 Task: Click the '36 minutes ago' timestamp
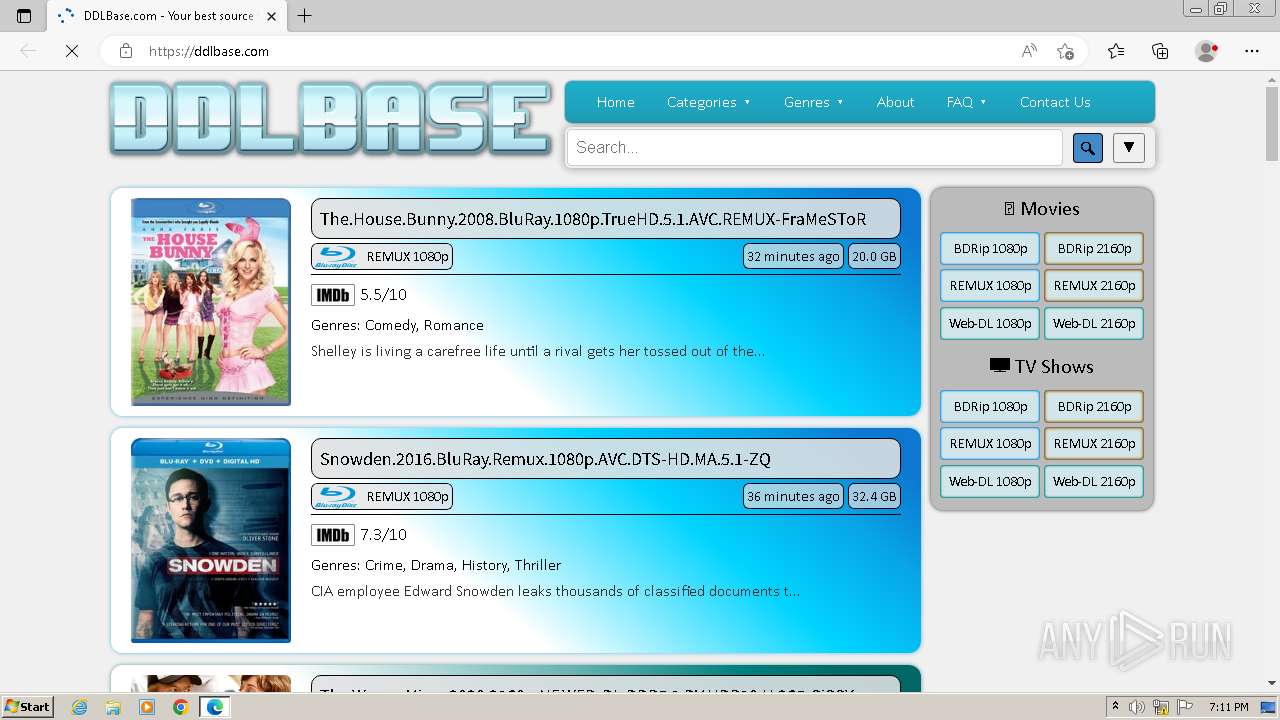pos(793,497)
